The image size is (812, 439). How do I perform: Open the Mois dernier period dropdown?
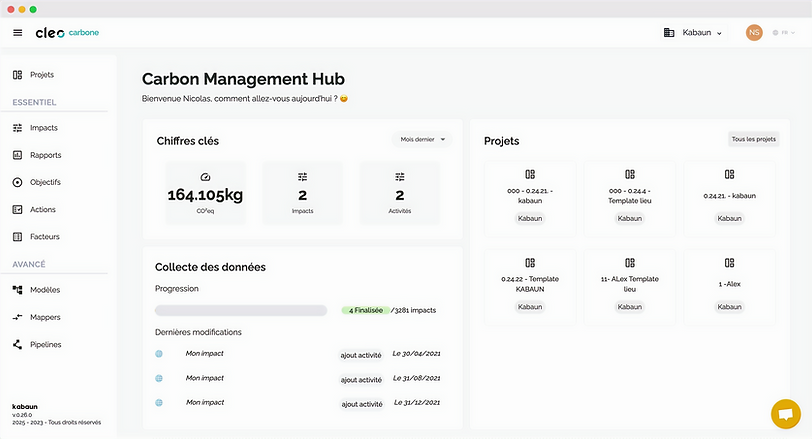click(x=422, y=139)
